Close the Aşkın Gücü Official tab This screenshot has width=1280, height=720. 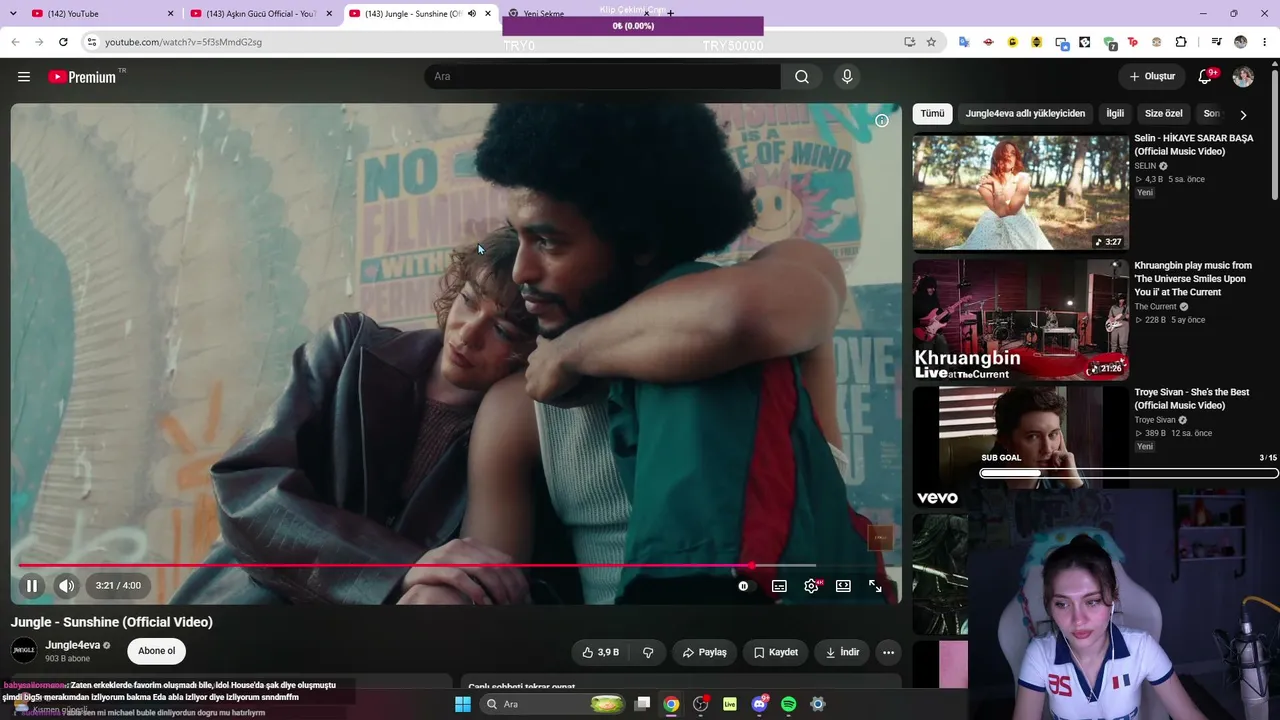coord(329,14)
